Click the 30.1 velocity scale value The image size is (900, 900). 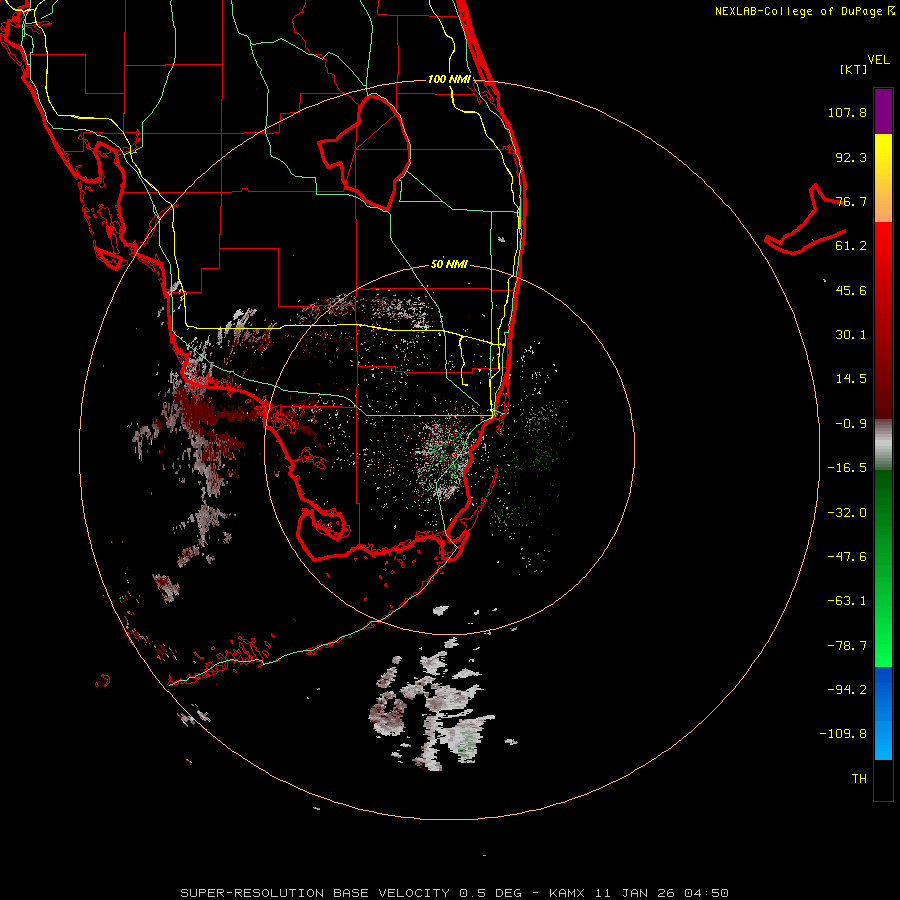(x=851, y=335)
